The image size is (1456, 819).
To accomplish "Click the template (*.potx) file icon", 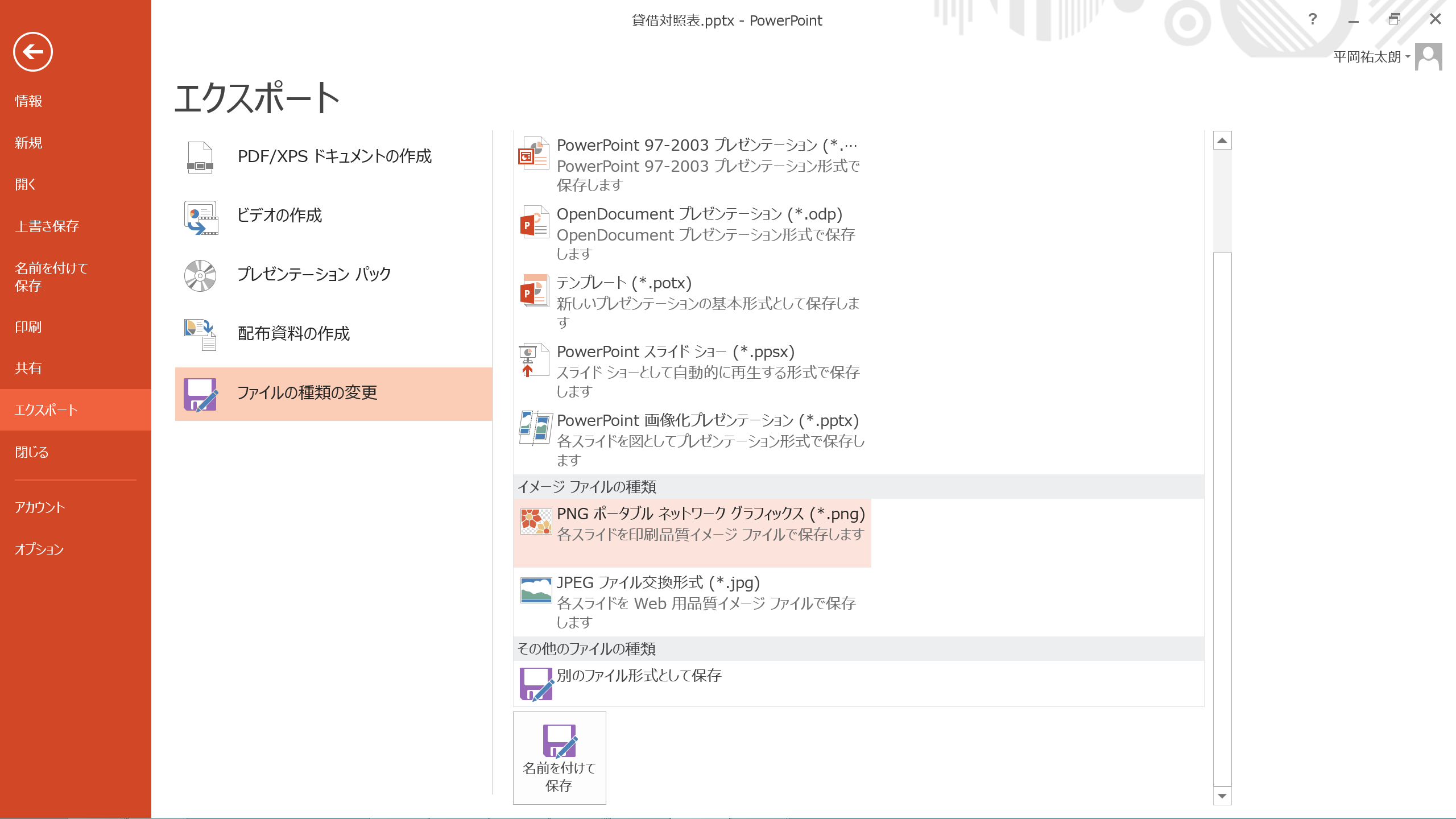I will 534,291.
